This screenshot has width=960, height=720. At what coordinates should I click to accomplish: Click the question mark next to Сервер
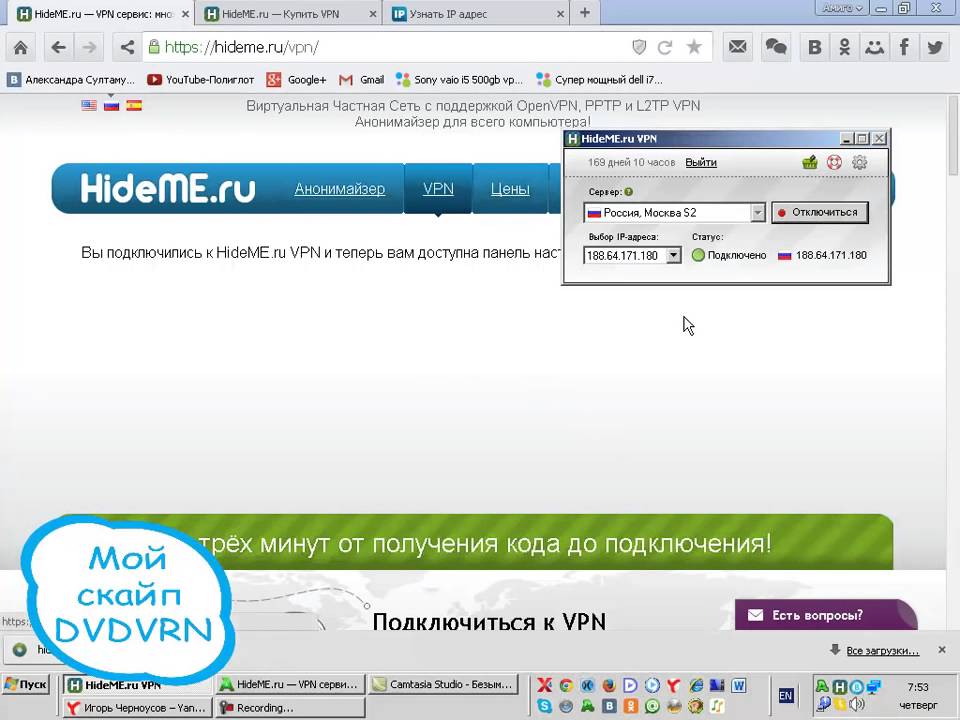(x=628, y=192)
